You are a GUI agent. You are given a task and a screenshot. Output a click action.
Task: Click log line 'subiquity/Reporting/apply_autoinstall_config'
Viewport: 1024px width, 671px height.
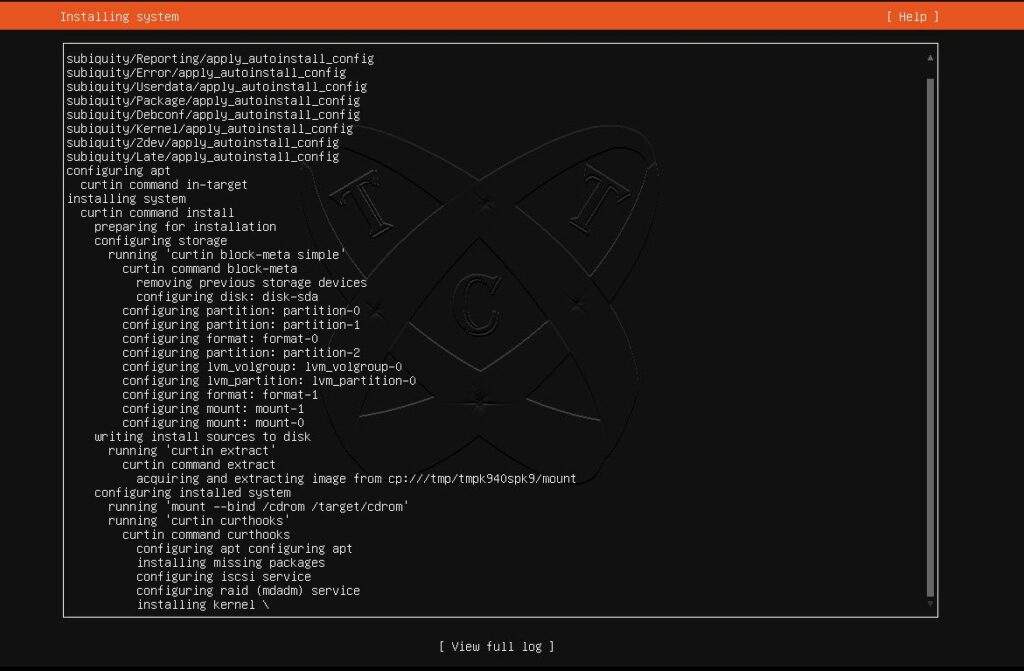220,58
